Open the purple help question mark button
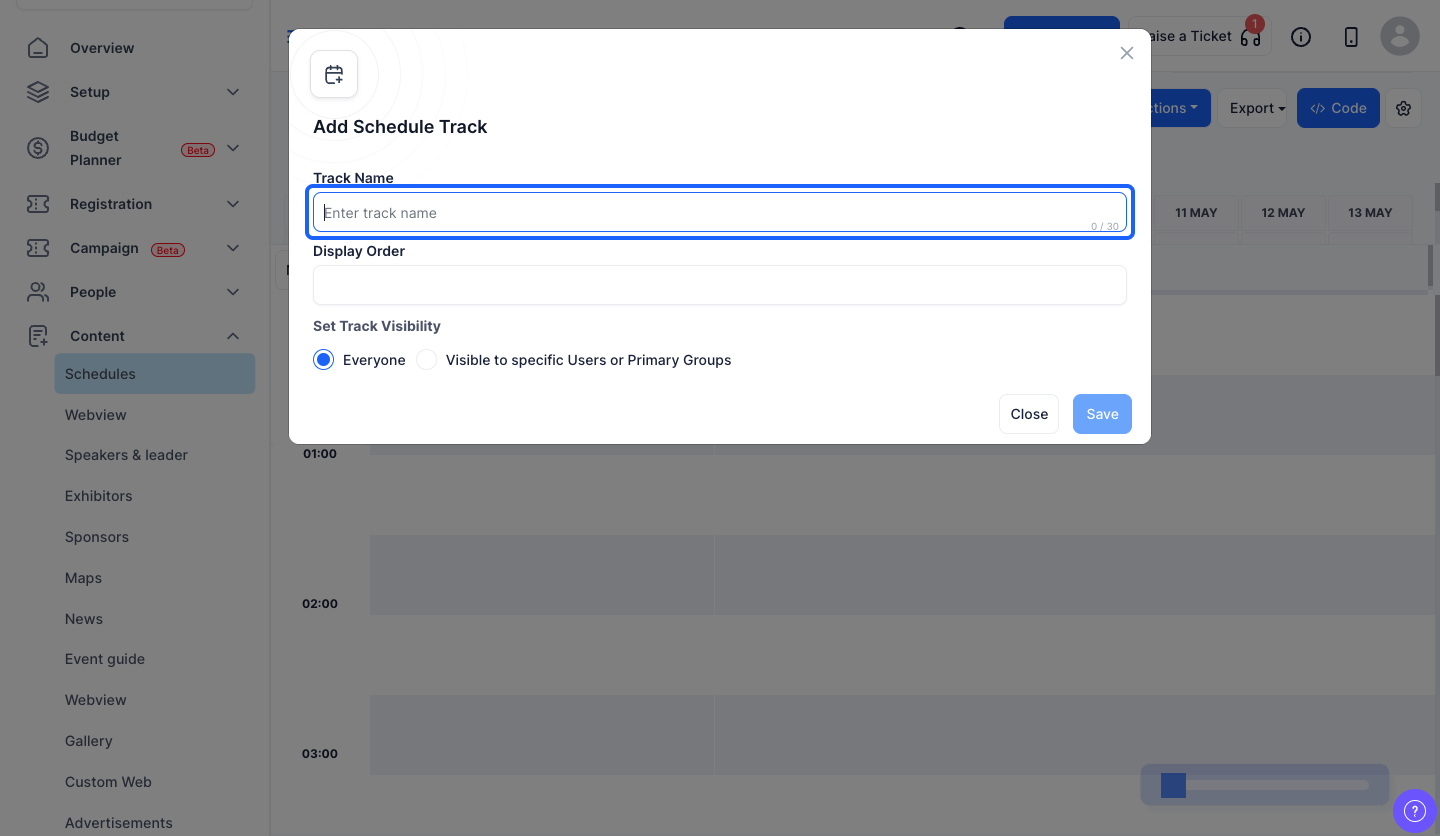1440x836 pixels. click(x=1414, y=810)
